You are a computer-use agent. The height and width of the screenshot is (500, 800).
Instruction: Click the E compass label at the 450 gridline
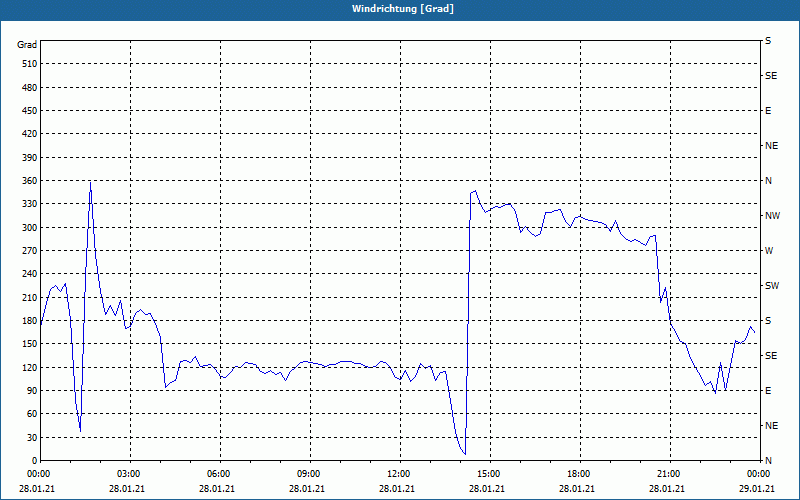(768, 111)
